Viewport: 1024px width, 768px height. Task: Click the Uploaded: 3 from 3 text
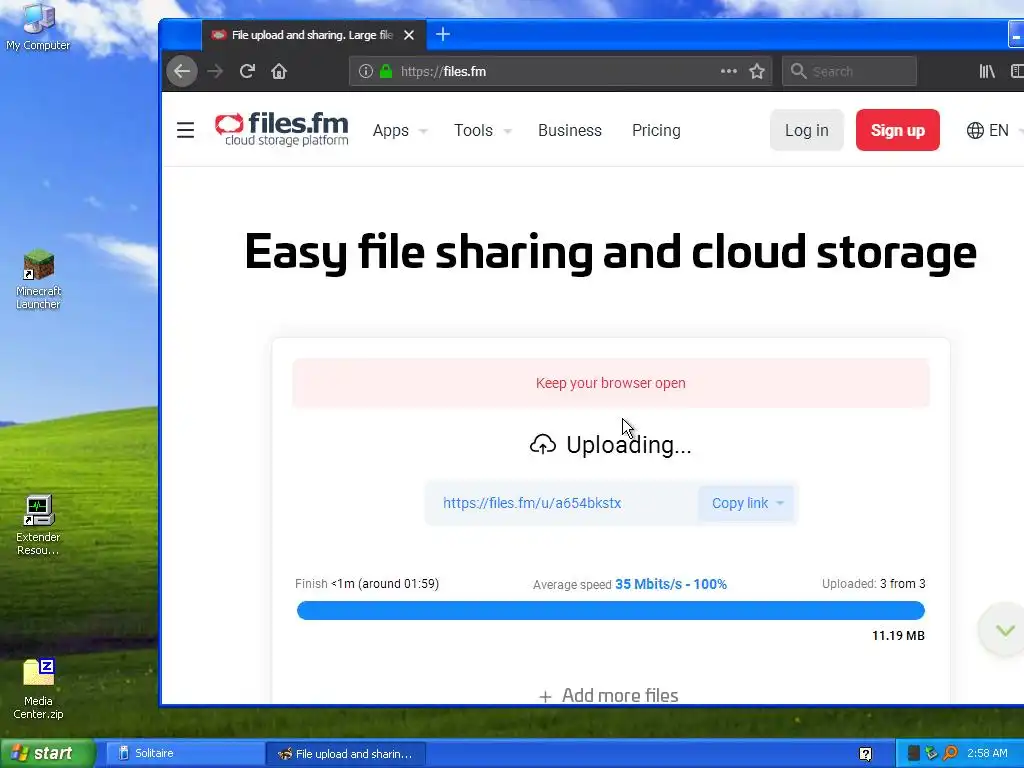coord(873,584)
